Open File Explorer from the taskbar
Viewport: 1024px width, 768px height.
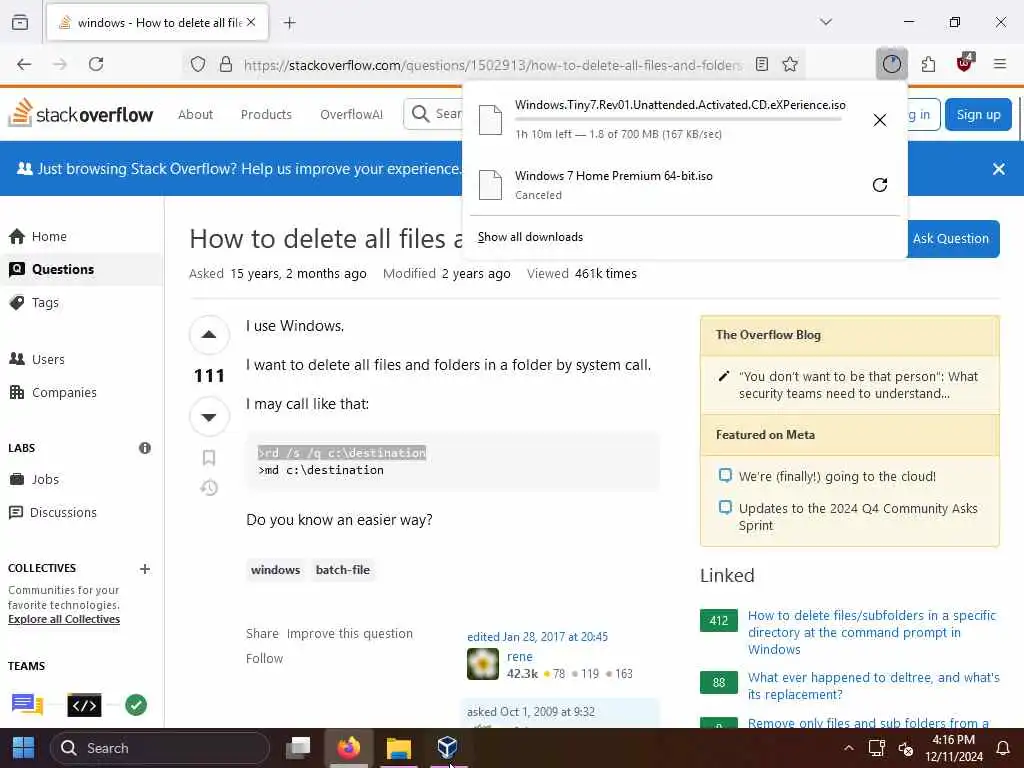(x=398, y=748)
